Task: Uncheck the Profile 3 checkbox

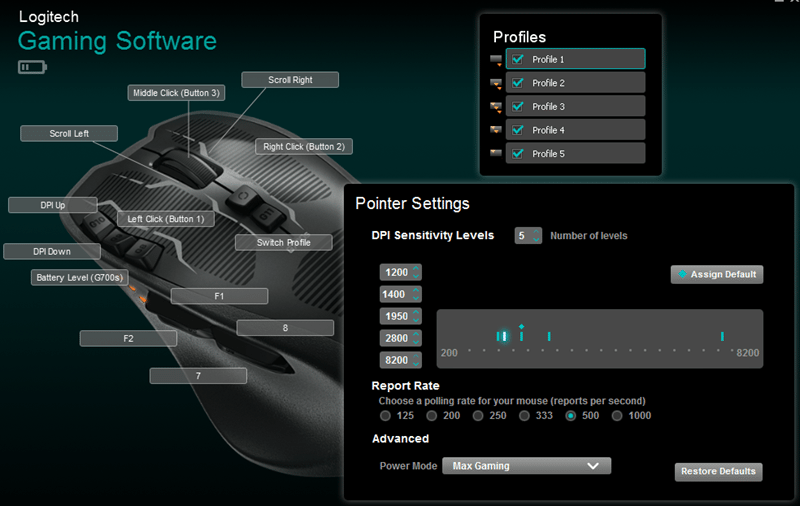Action: [517, 106]
